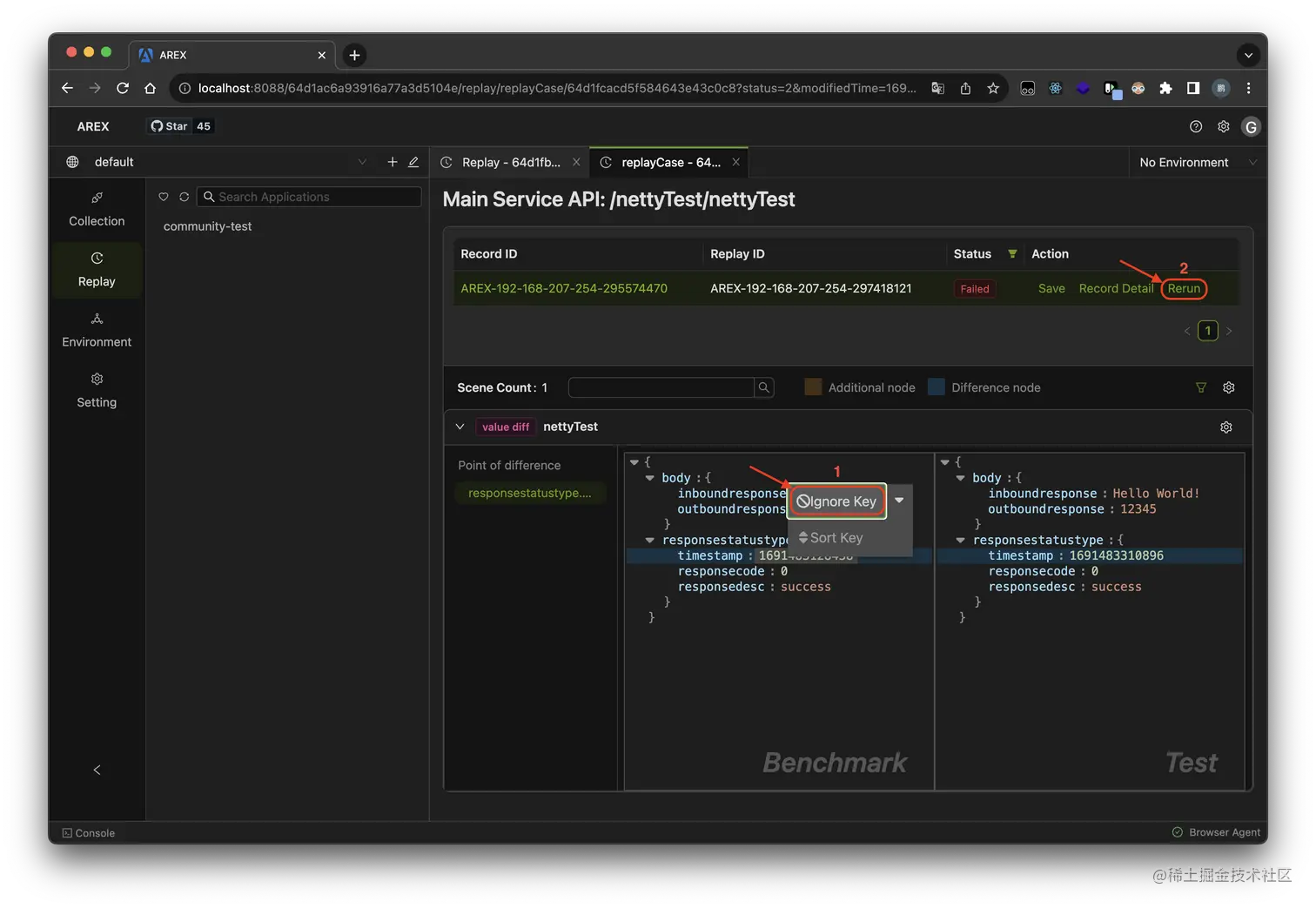
Task: Open the Collection sidebar section
Action: (97, 210)
